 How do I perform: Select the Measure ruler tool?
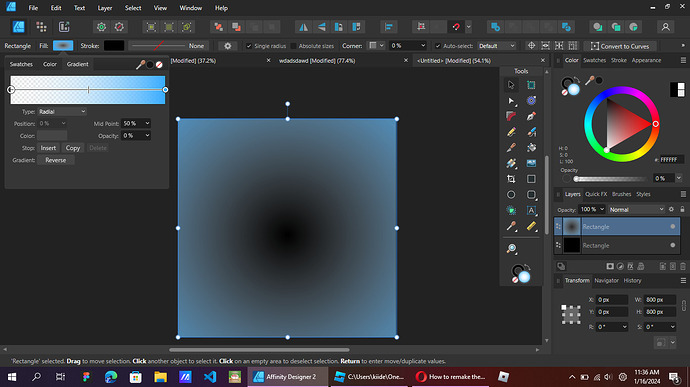[531, 226]
